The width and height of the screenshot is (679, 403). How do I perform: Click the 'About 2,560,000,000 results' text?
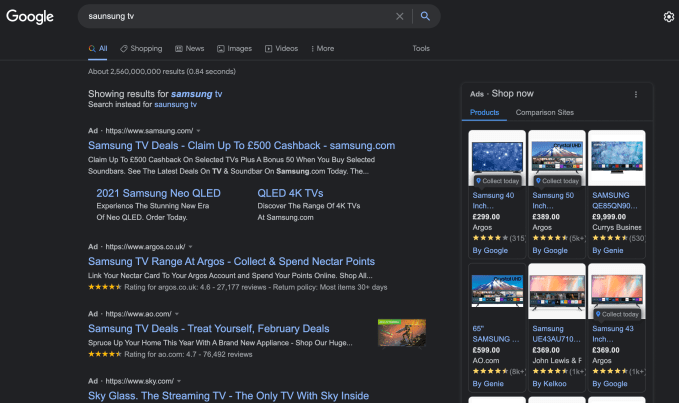tap(162, 72)
